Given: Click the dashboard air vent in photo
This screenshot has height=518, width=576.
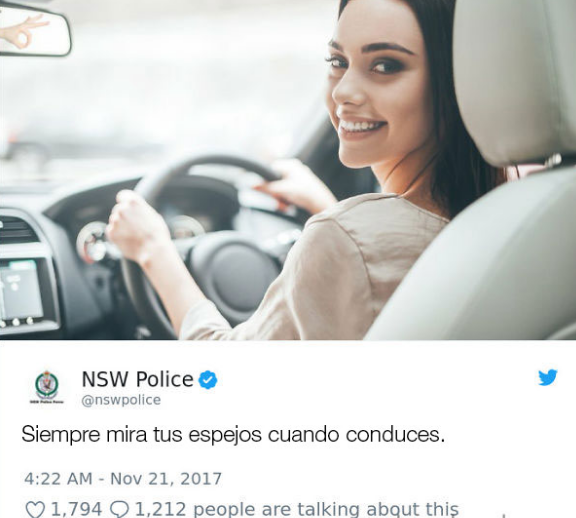Looking at the screenshot, I should [17, 230].
